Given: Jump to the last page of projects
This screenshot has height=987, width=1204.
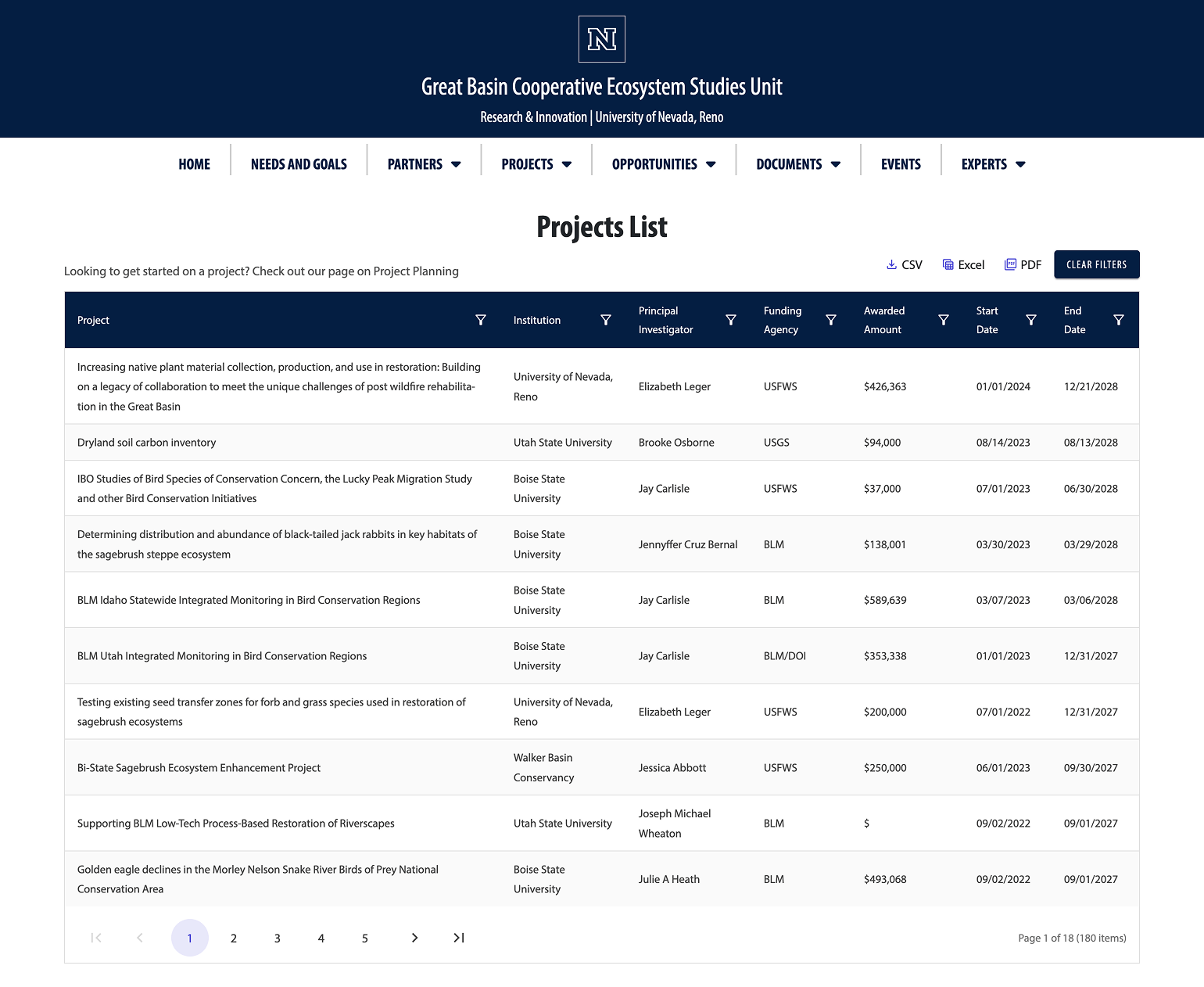Looking at the screenshot, I should (x=458, y=938).
